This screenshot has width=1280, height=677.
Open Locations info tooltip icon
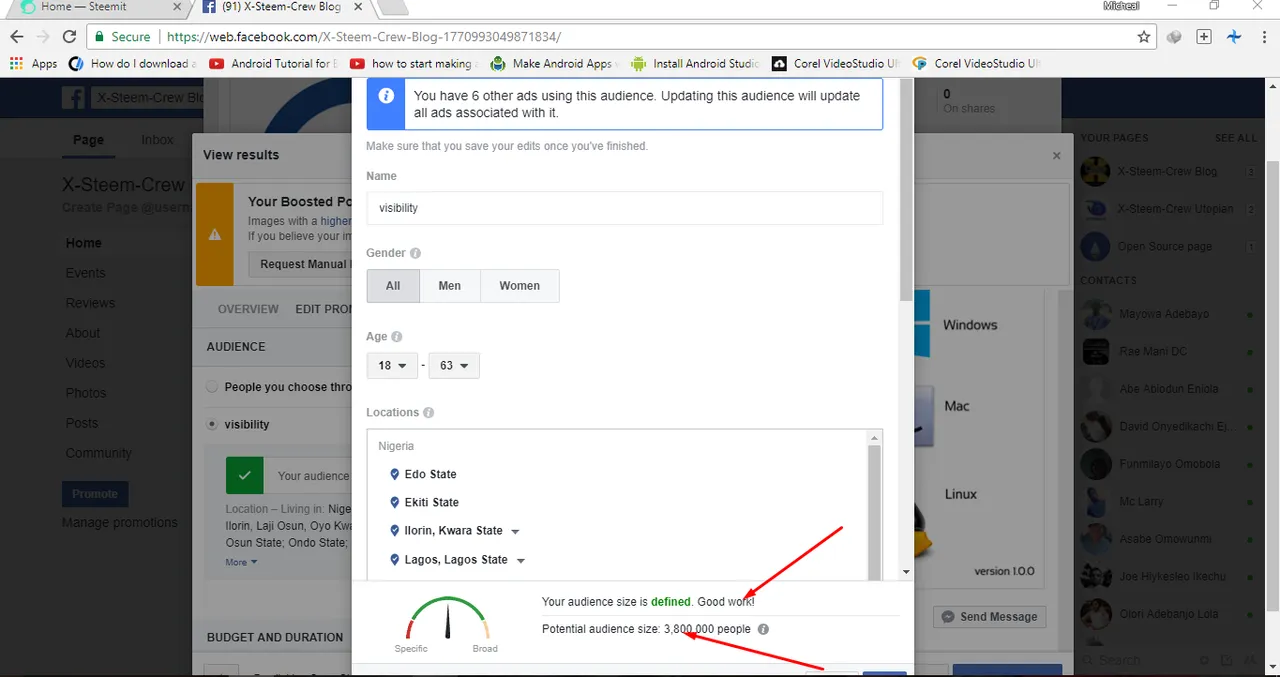429,413
